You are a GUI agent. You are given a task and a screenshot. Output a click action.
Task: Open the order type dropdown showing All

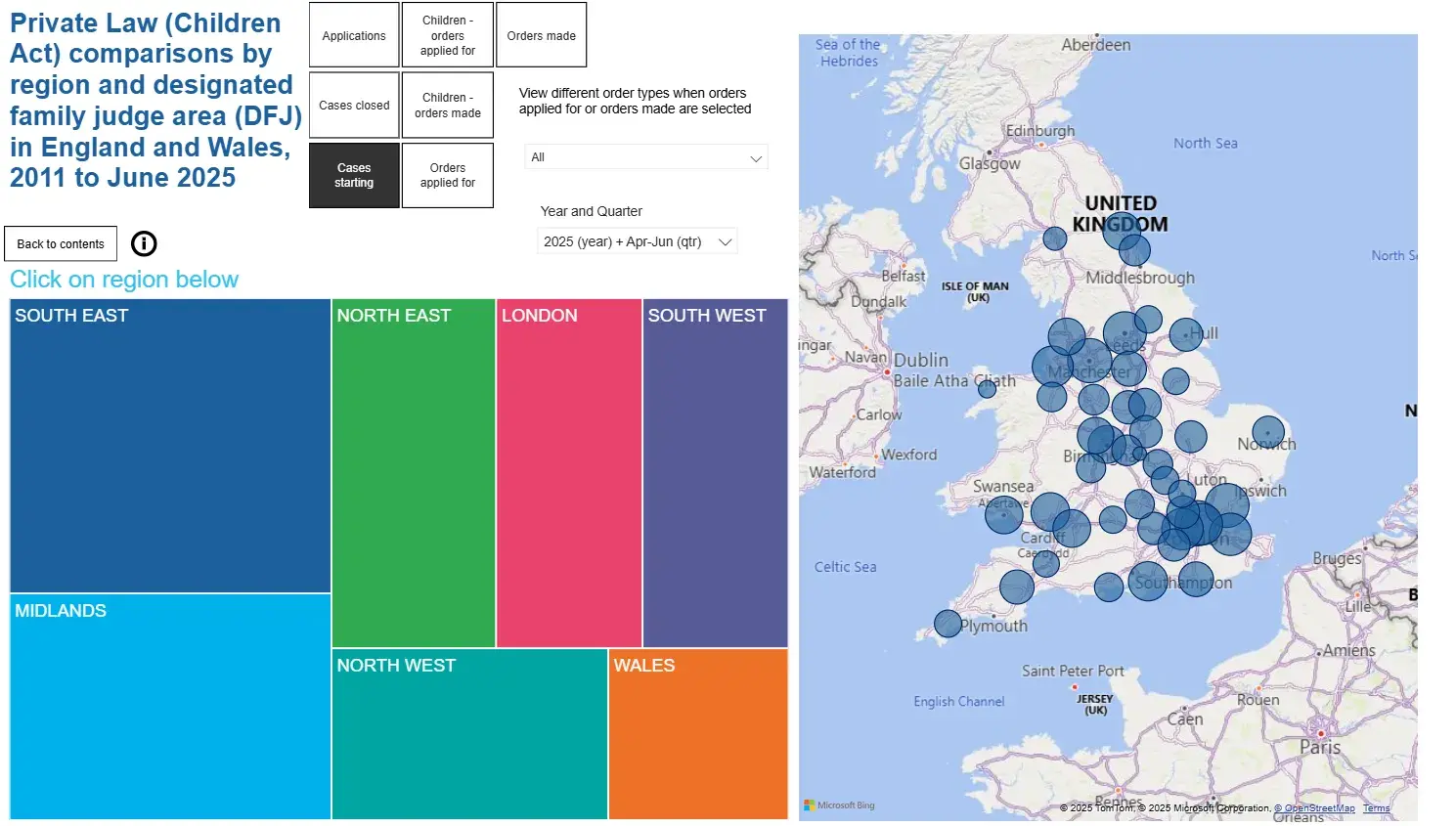point(645,156)
